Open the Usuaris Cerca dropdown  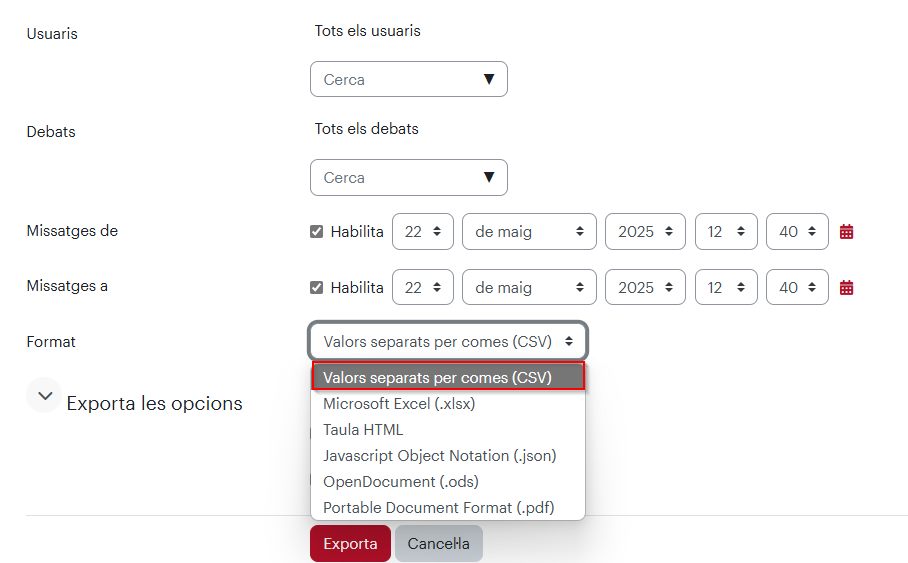pyautogui.click(x=409, y=79)
